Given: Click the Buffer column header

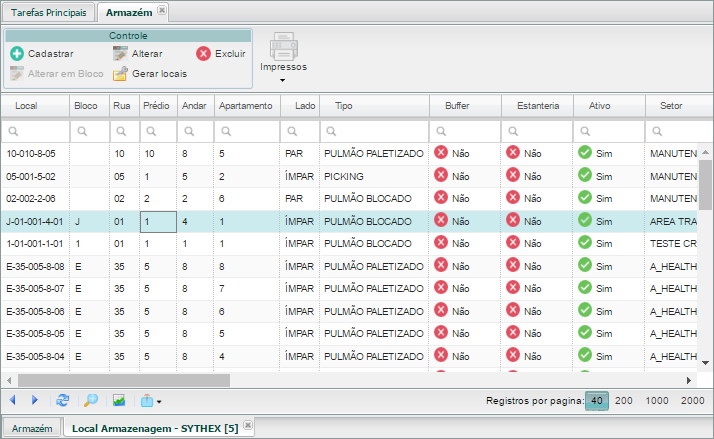Looking at the screenshot, I should [465, 106].
